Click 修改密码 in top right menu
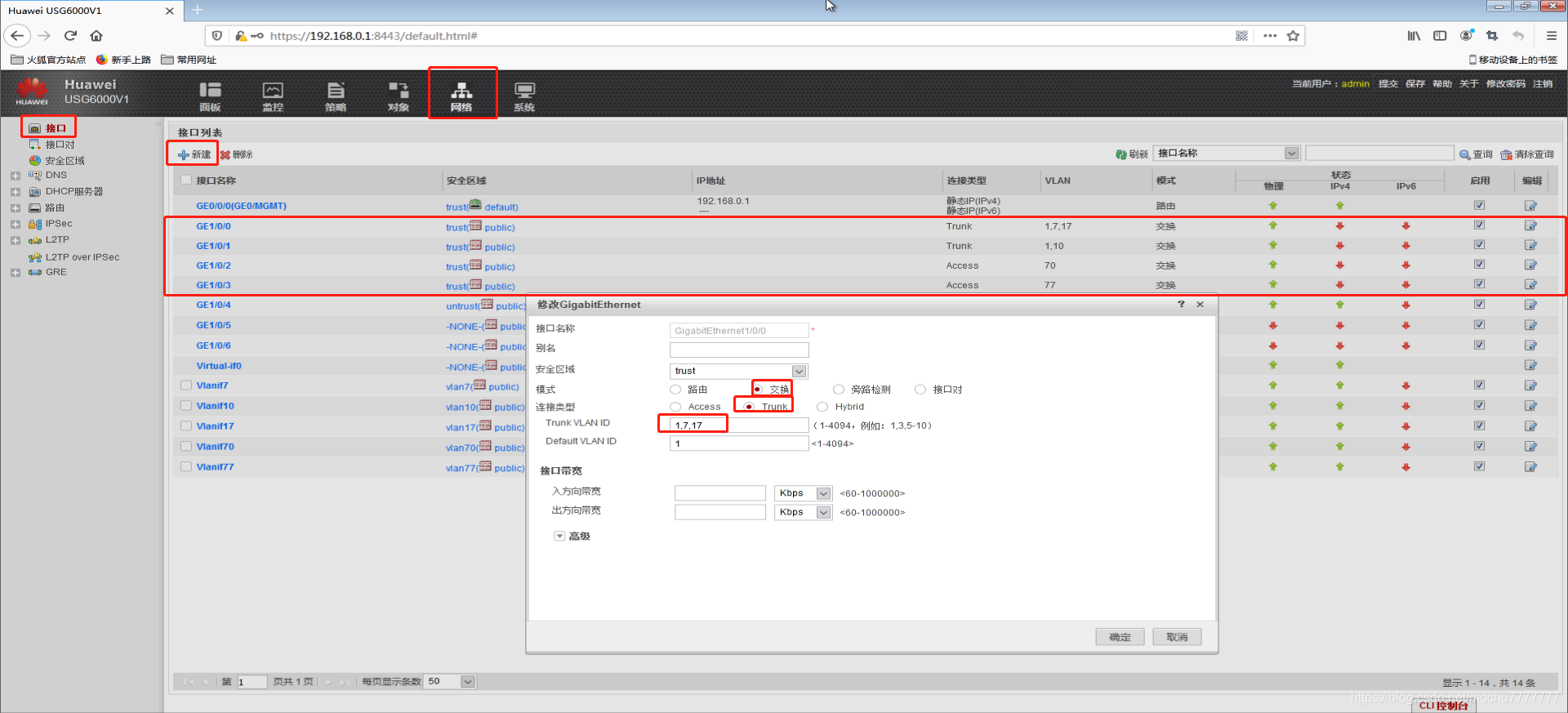The image size is (1568, 713). point(1506,84)
